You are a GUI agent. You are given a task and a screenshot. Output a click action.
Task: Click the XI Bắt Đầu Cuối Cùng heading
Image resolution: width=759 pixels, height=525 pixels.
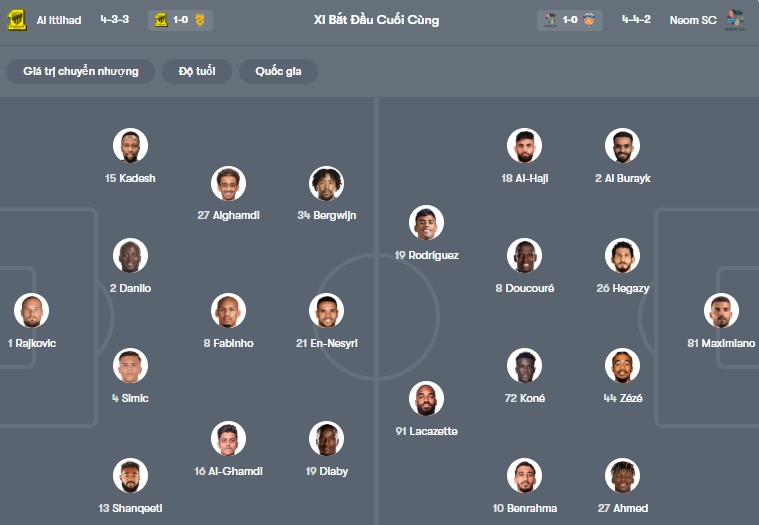click(375, 20)
